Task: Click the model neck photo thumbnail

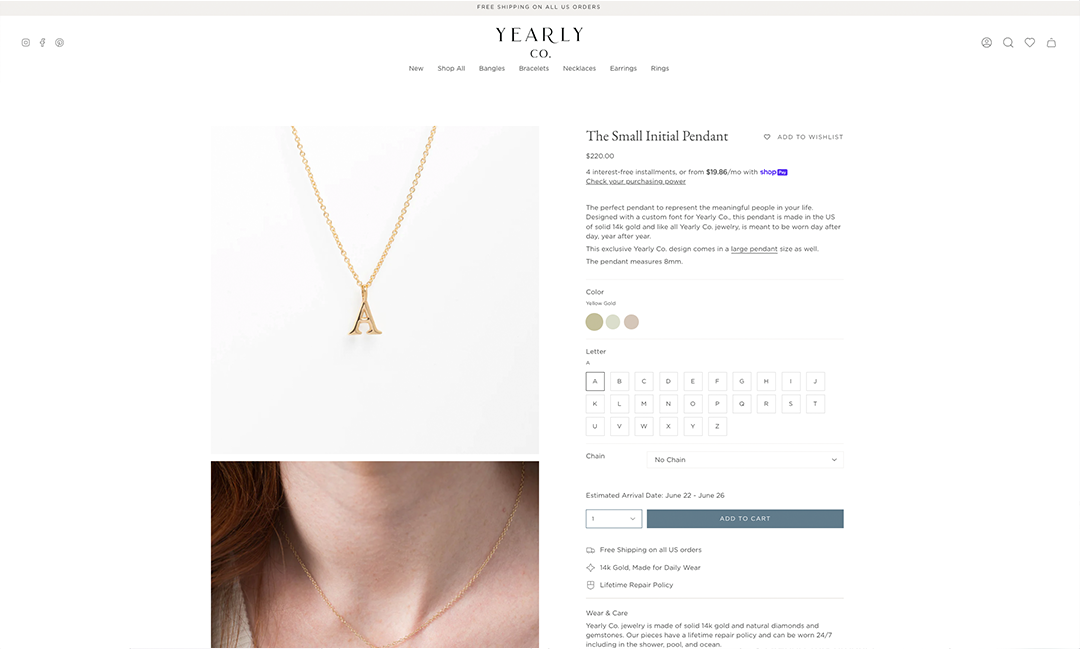Action: click(375, 555)
